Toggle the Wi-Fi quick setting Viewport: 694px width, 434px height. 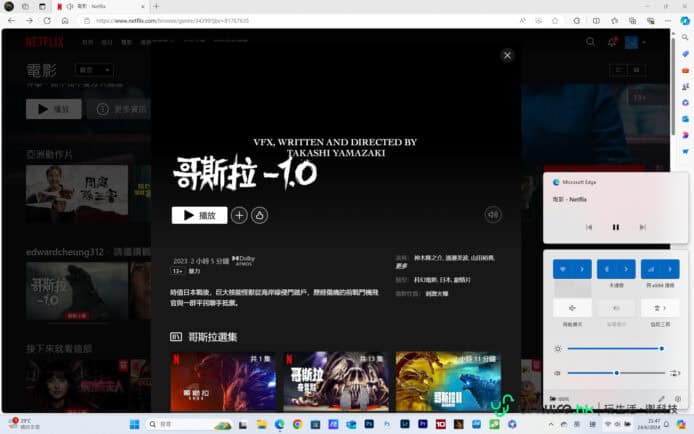[563, 269]
